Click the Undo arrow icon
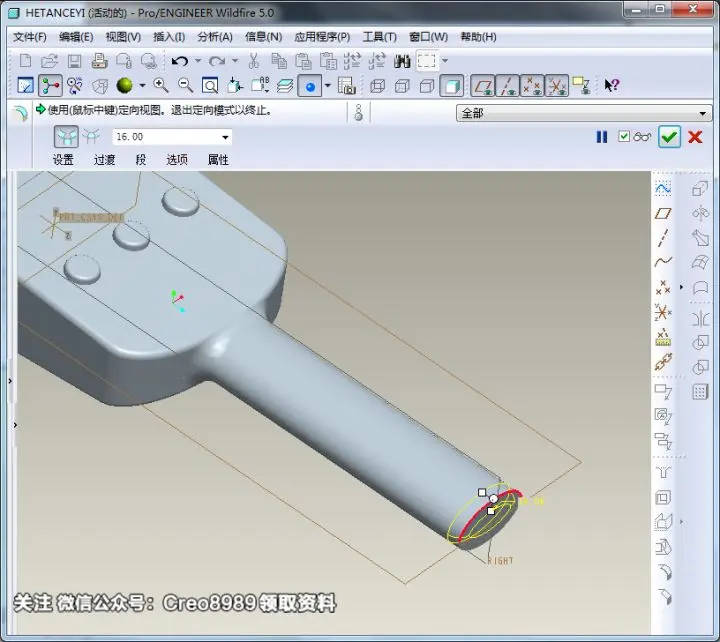This screenshot has width=720, height=642. click(x=180, y=61)
